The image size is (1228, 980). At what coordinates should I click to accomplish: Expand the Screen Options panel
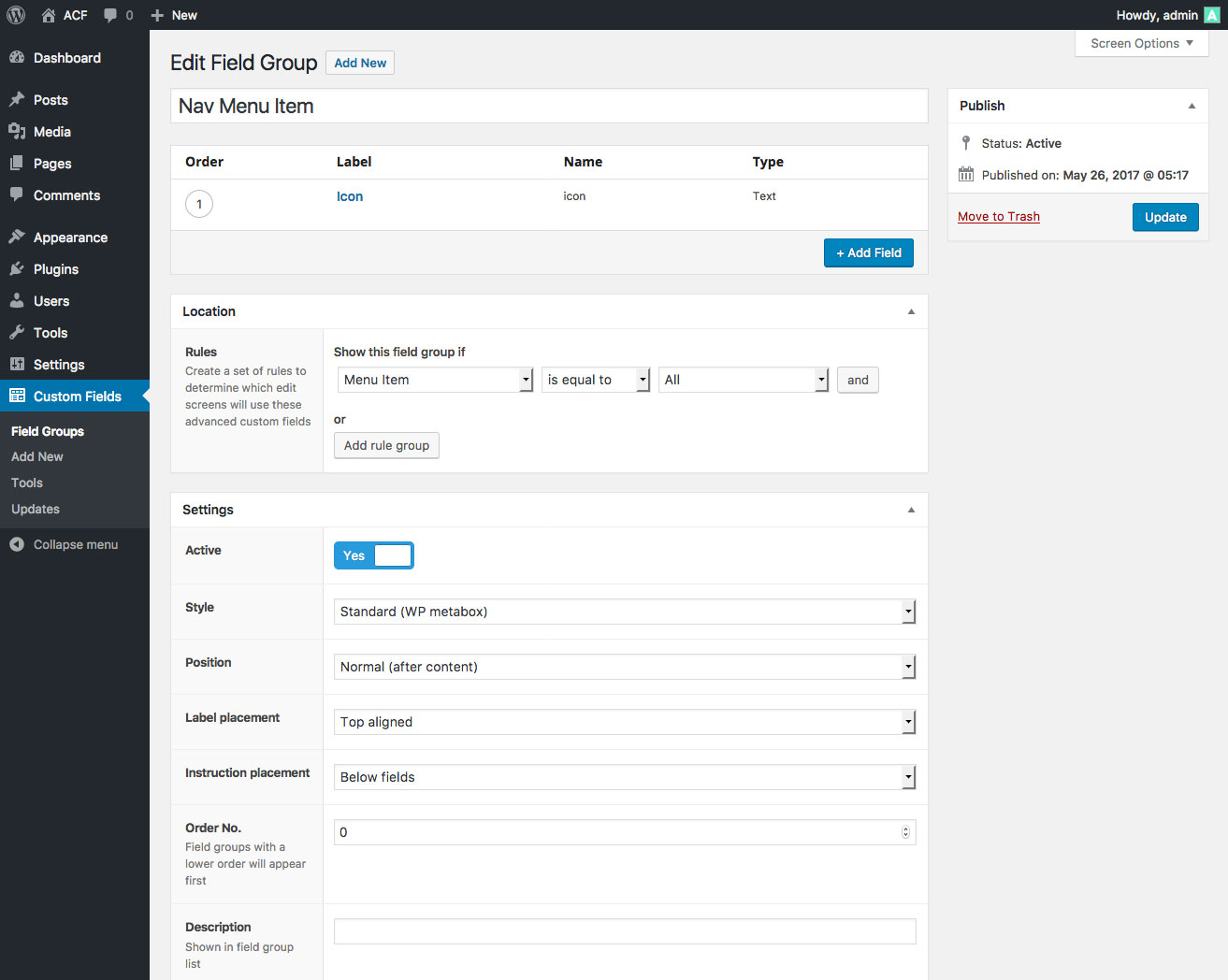coord(1140,42)
